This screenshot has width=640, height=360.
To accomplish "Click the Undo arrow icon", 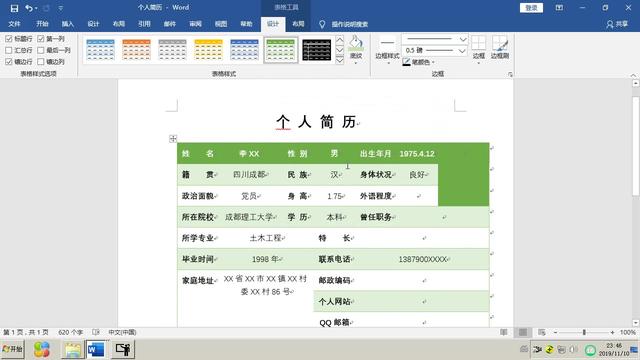I will (x=29, y=8).
